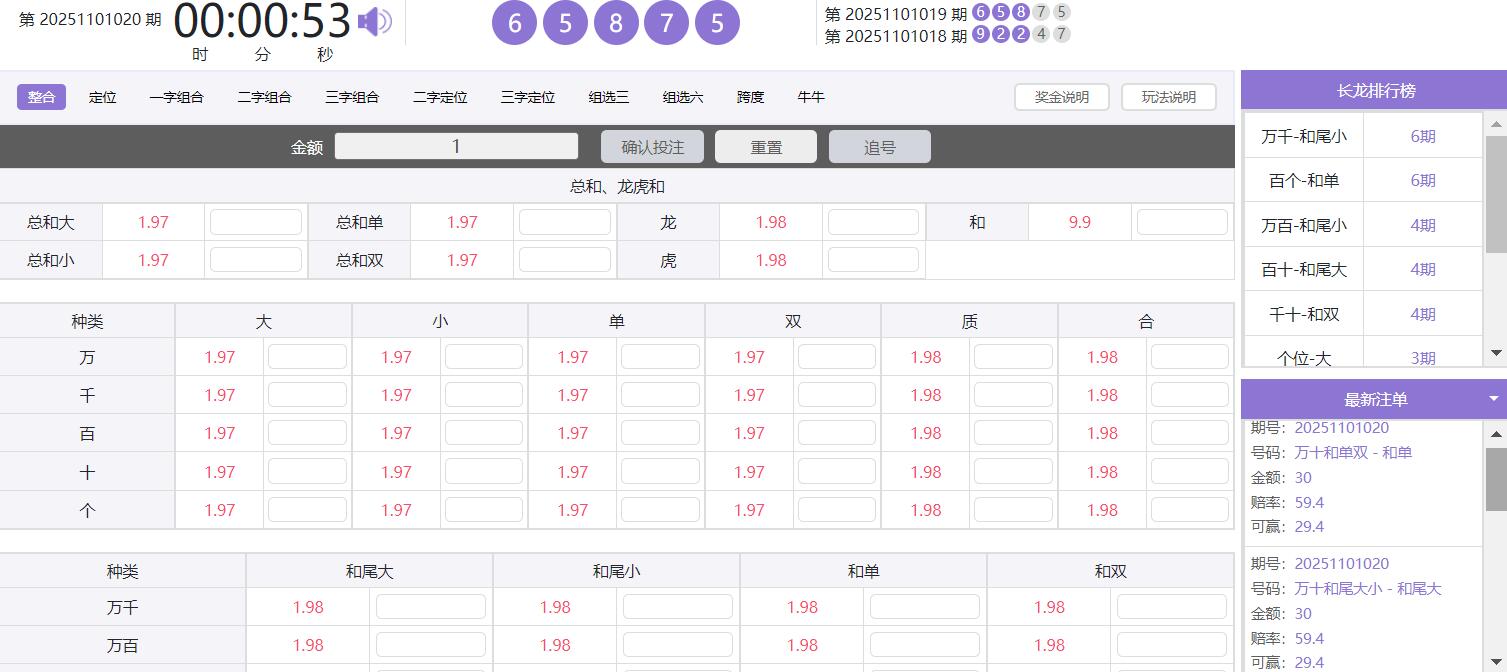
Task: Click the first drawn number ball 6
Action: click(x=515, y=23)
